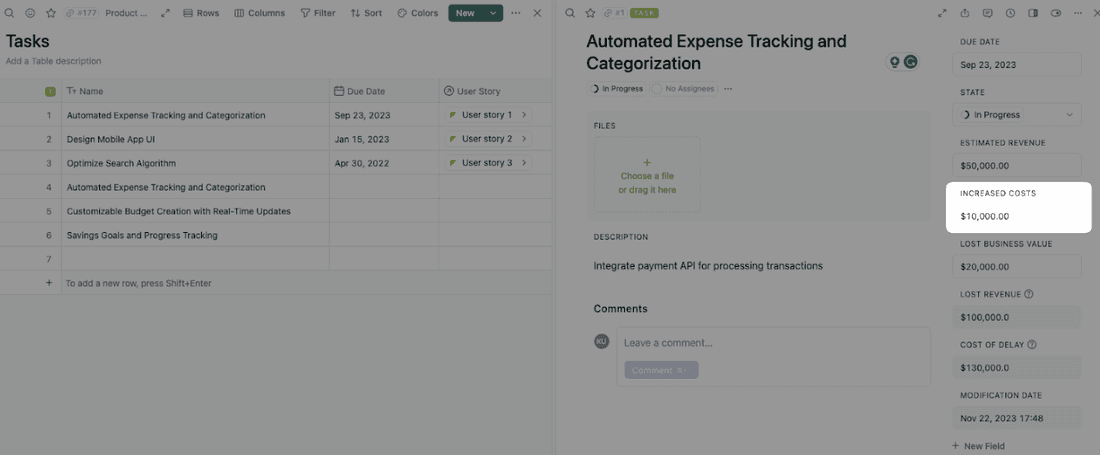Star the Tasks table as favorite
This screenshot has width=1100, height=455.
51,13
